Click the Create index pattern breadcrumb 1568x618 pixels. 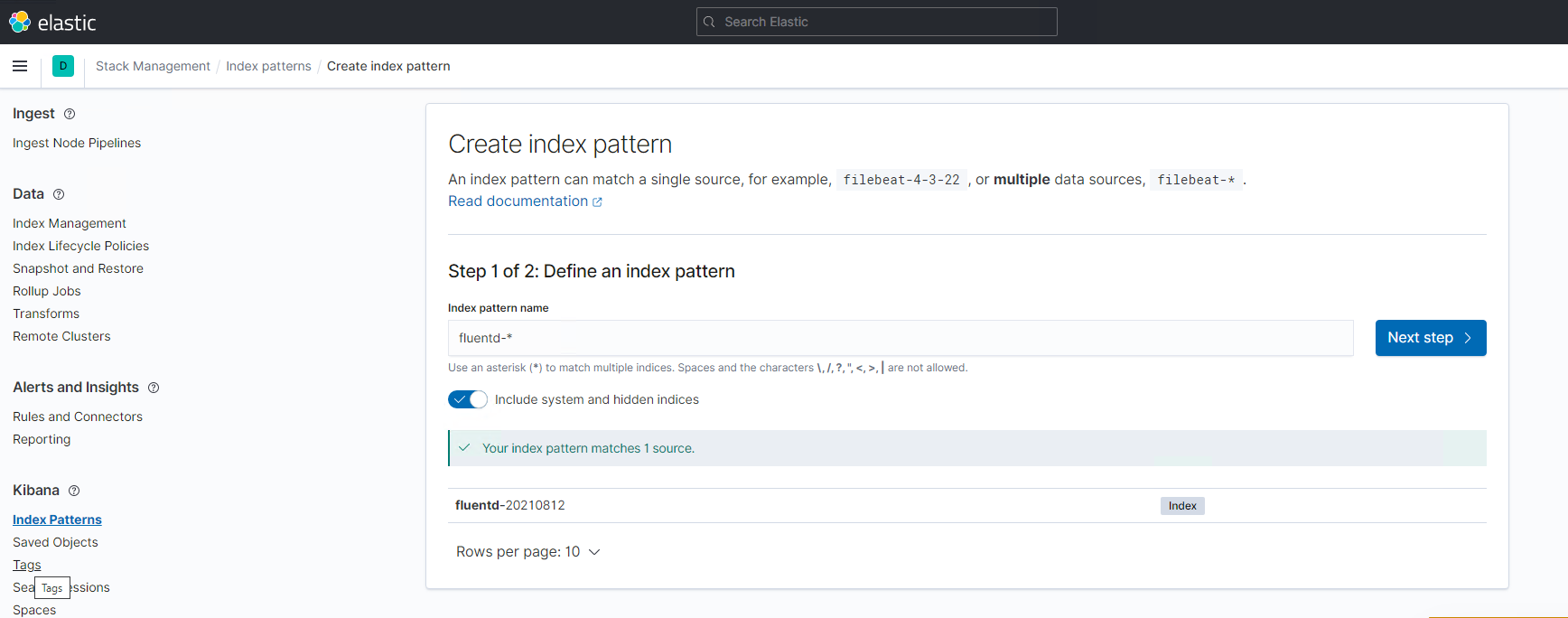388,66
